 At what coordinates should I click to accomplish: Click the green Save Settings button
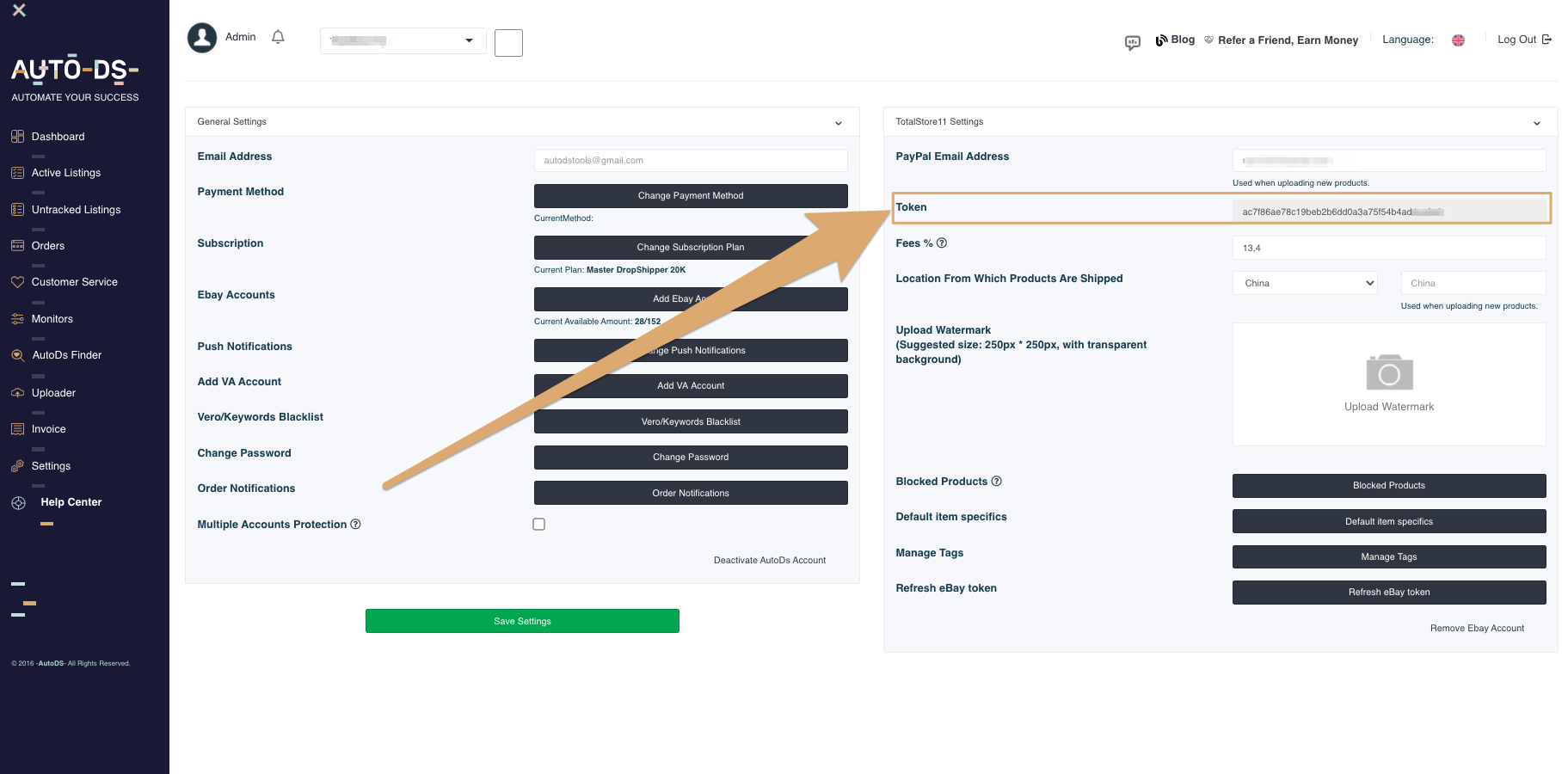pyautogui.click(x=522, y=621)
